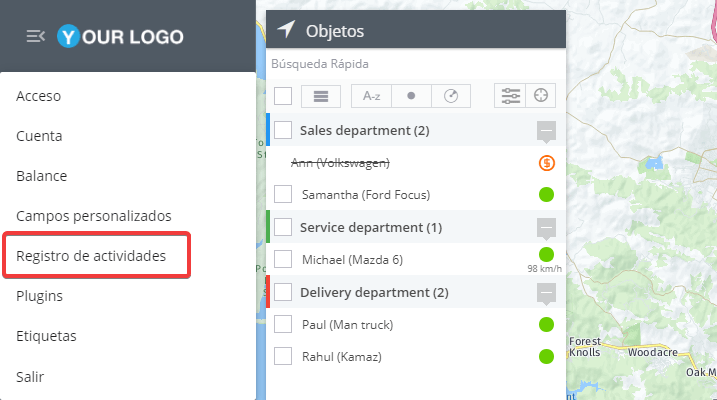Collapse the Sales department group

pos(546,131)
